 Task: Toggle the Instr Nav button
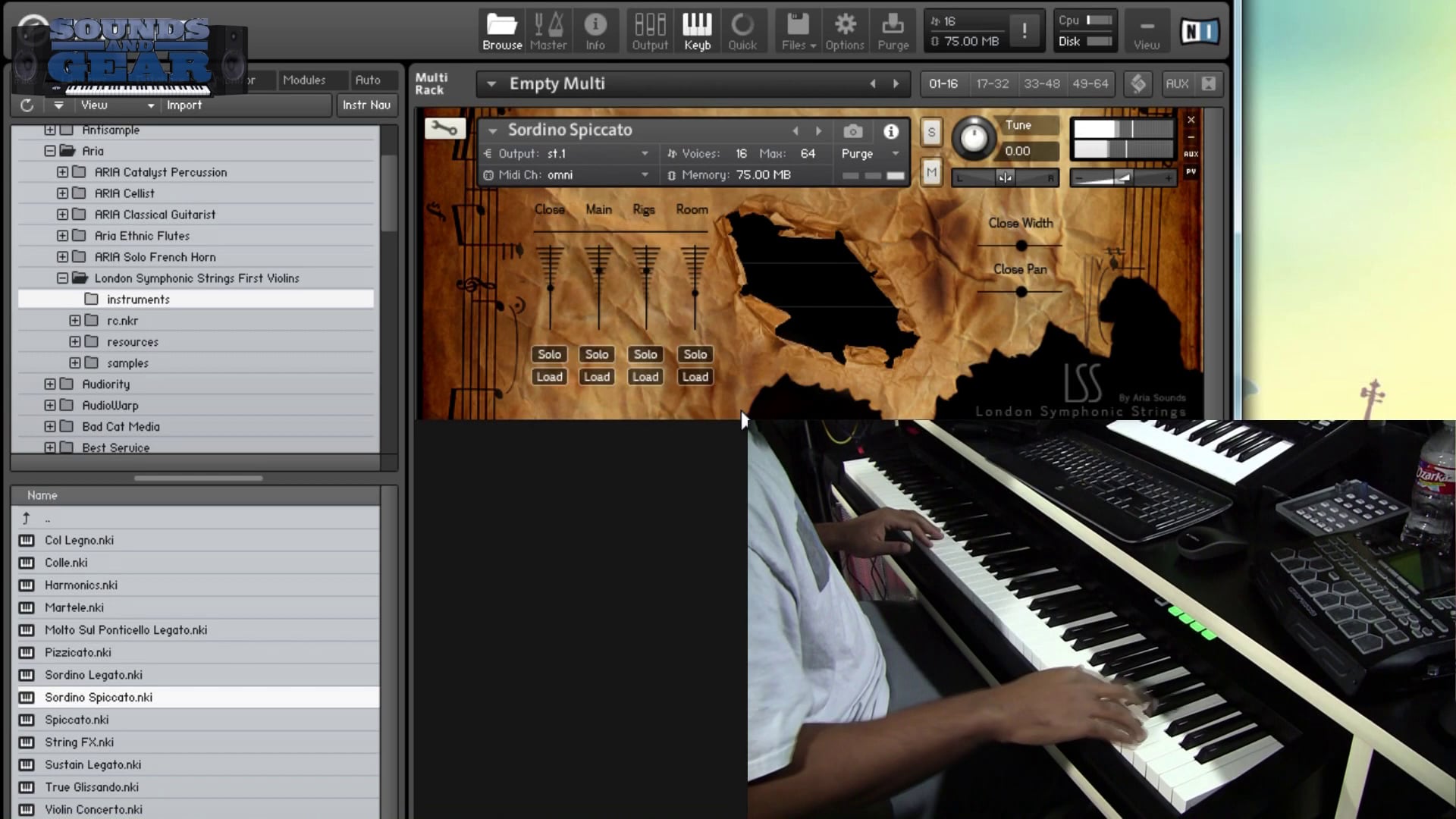point(366,105)
